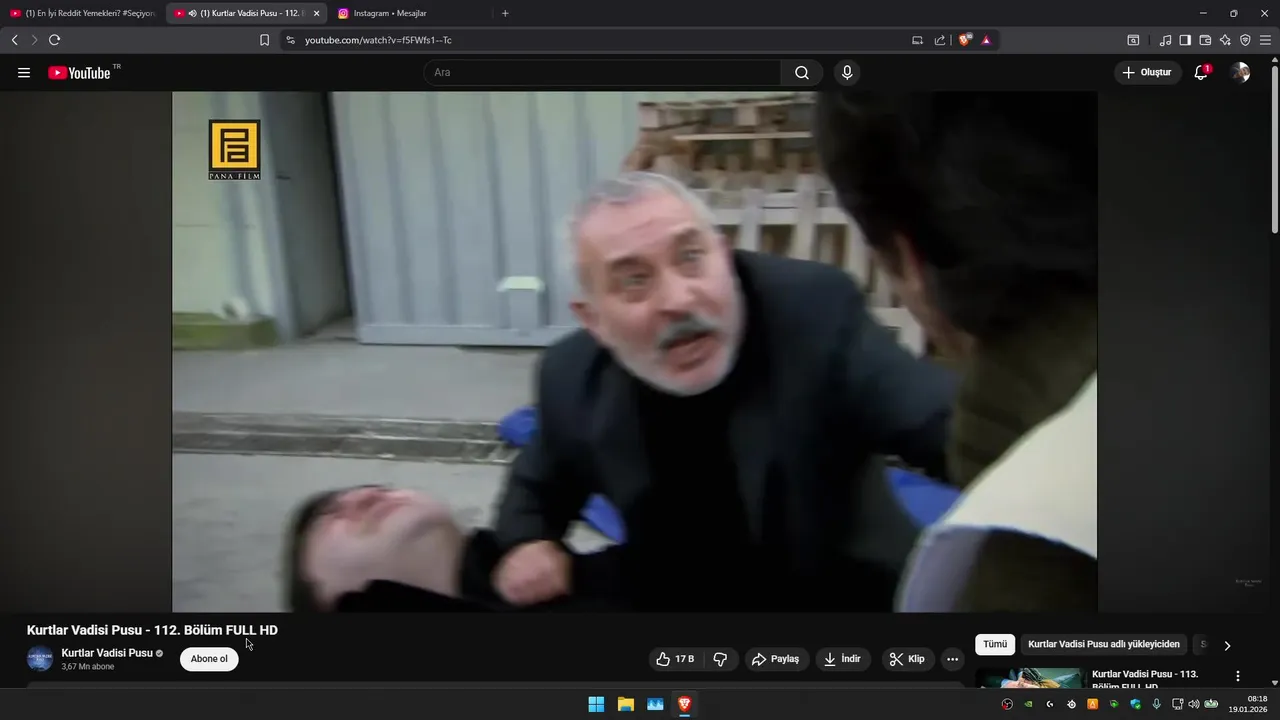This screenshot has width=1280, height=720.
Task: Show more filter chips with right arrow
Action: [x=1227, y=645]
